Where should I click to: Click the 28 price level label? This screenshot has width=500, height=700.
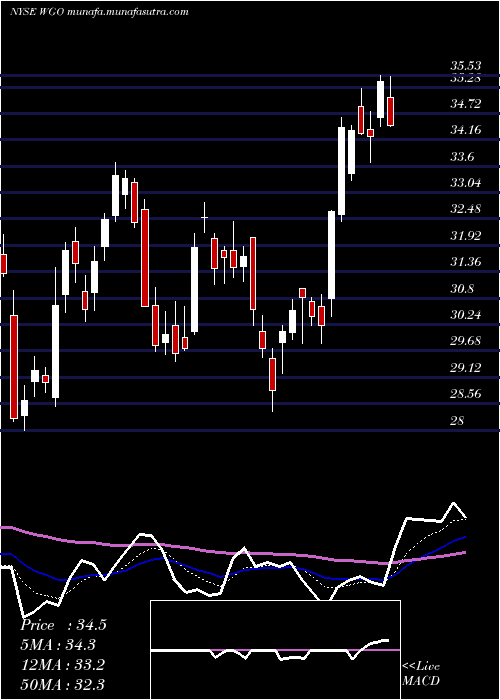tap(457, 421)
